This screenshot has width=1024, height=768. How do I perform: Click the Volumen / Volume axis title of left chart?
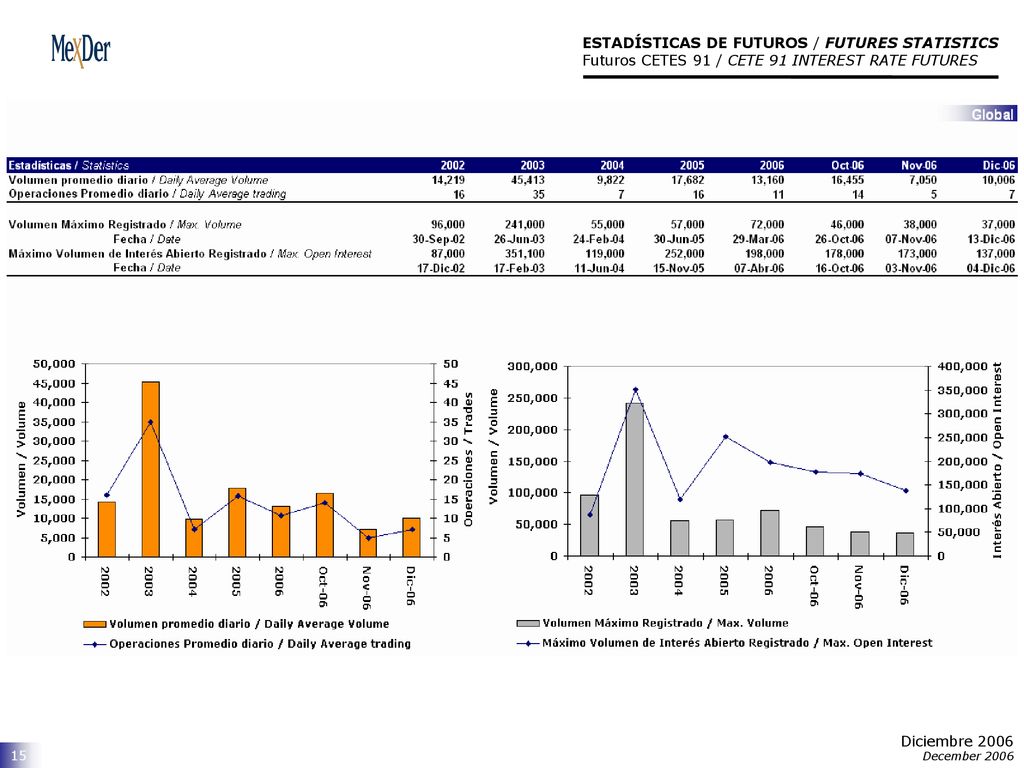click(x=21, y=459)
